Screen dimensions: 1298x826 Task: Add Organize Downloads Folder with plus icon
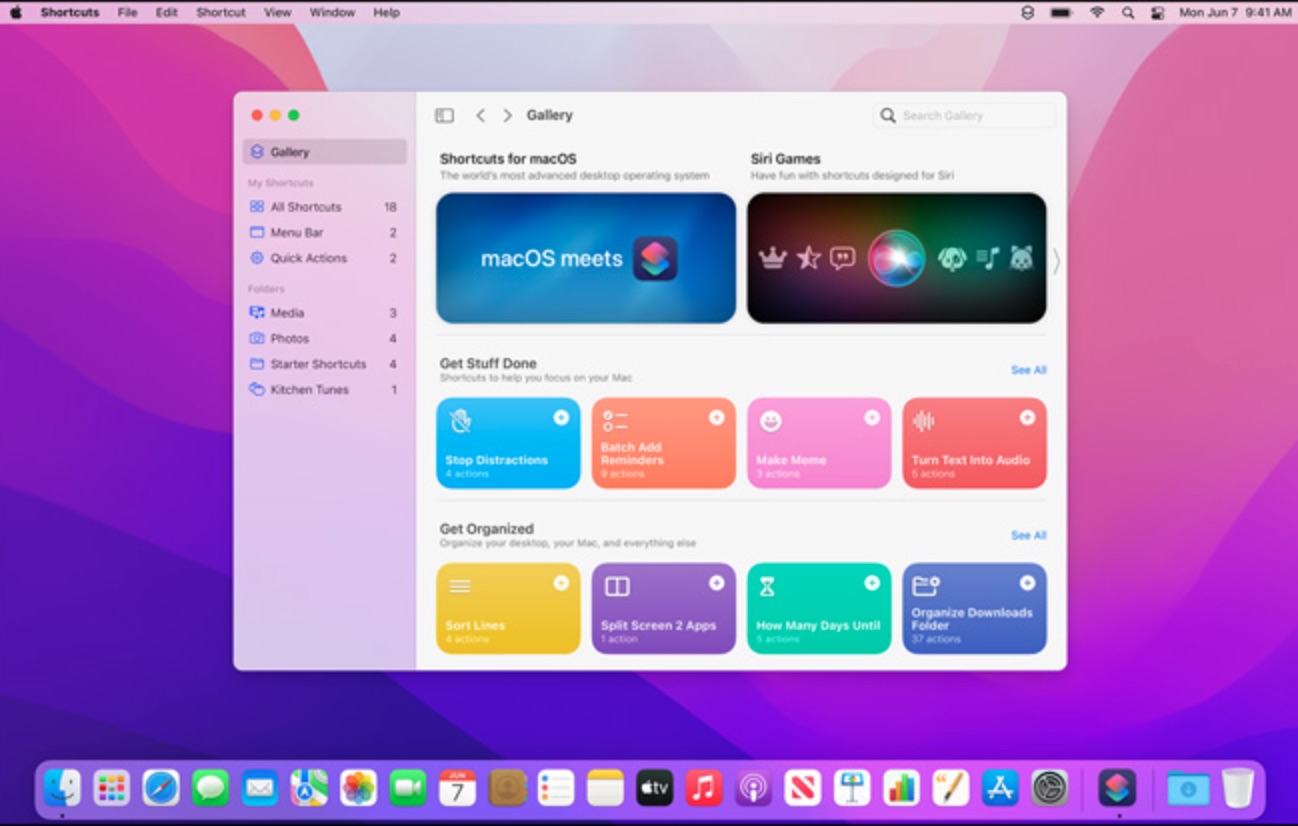coord(1027,583)
